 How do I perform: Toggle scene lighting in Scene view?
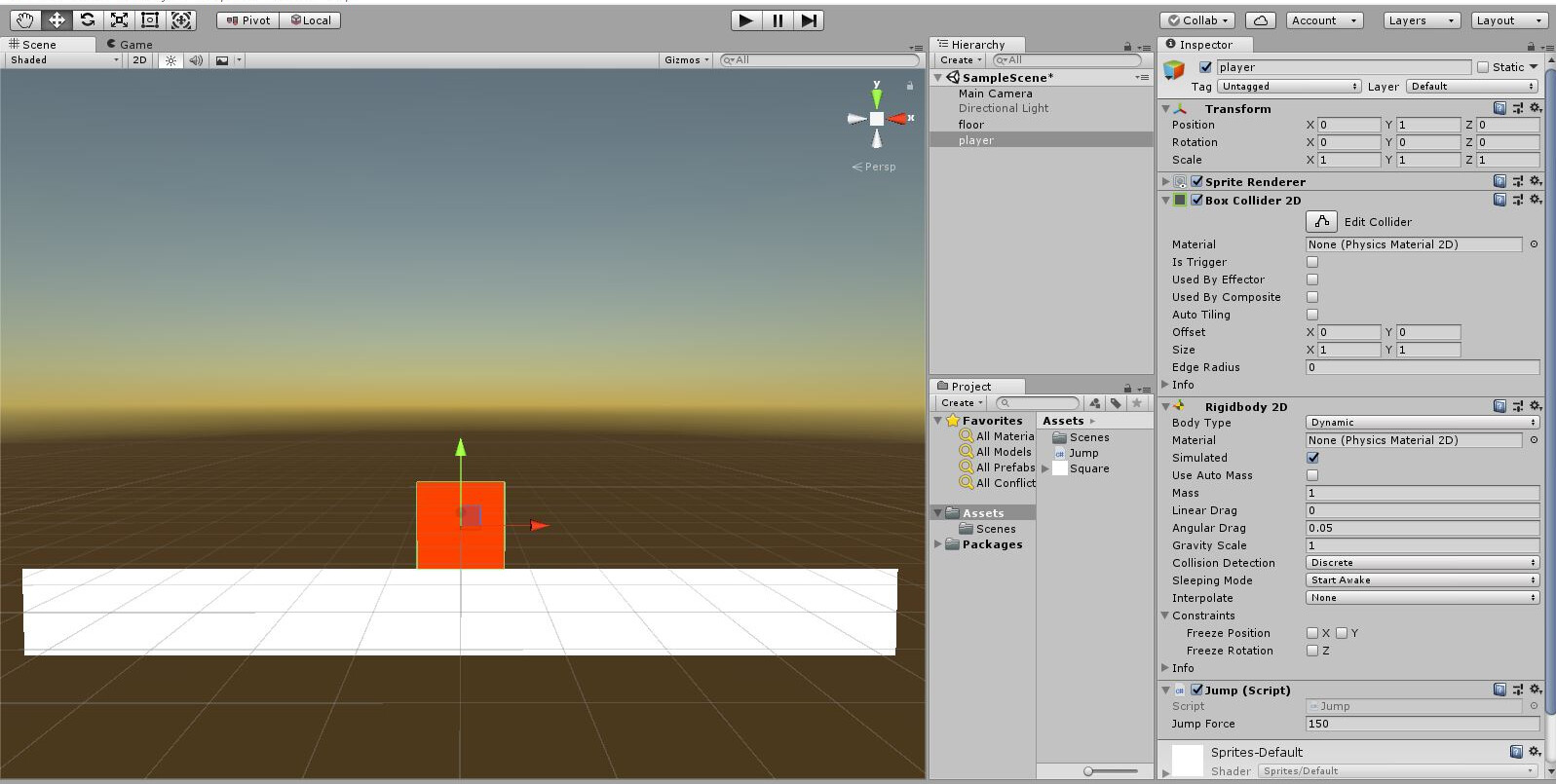pos(171,60)
